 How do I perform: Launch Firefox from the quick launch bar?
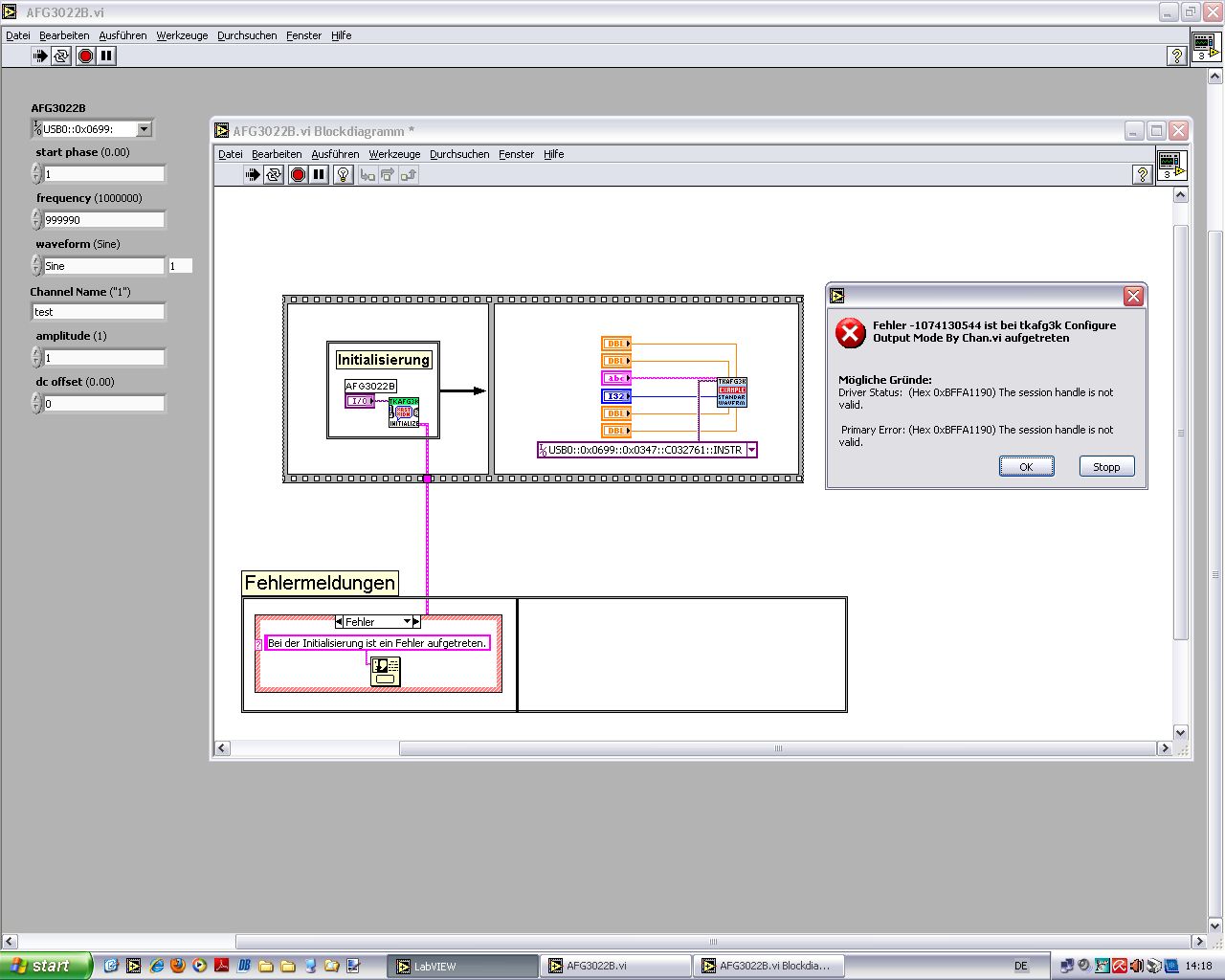pos(178,966)
